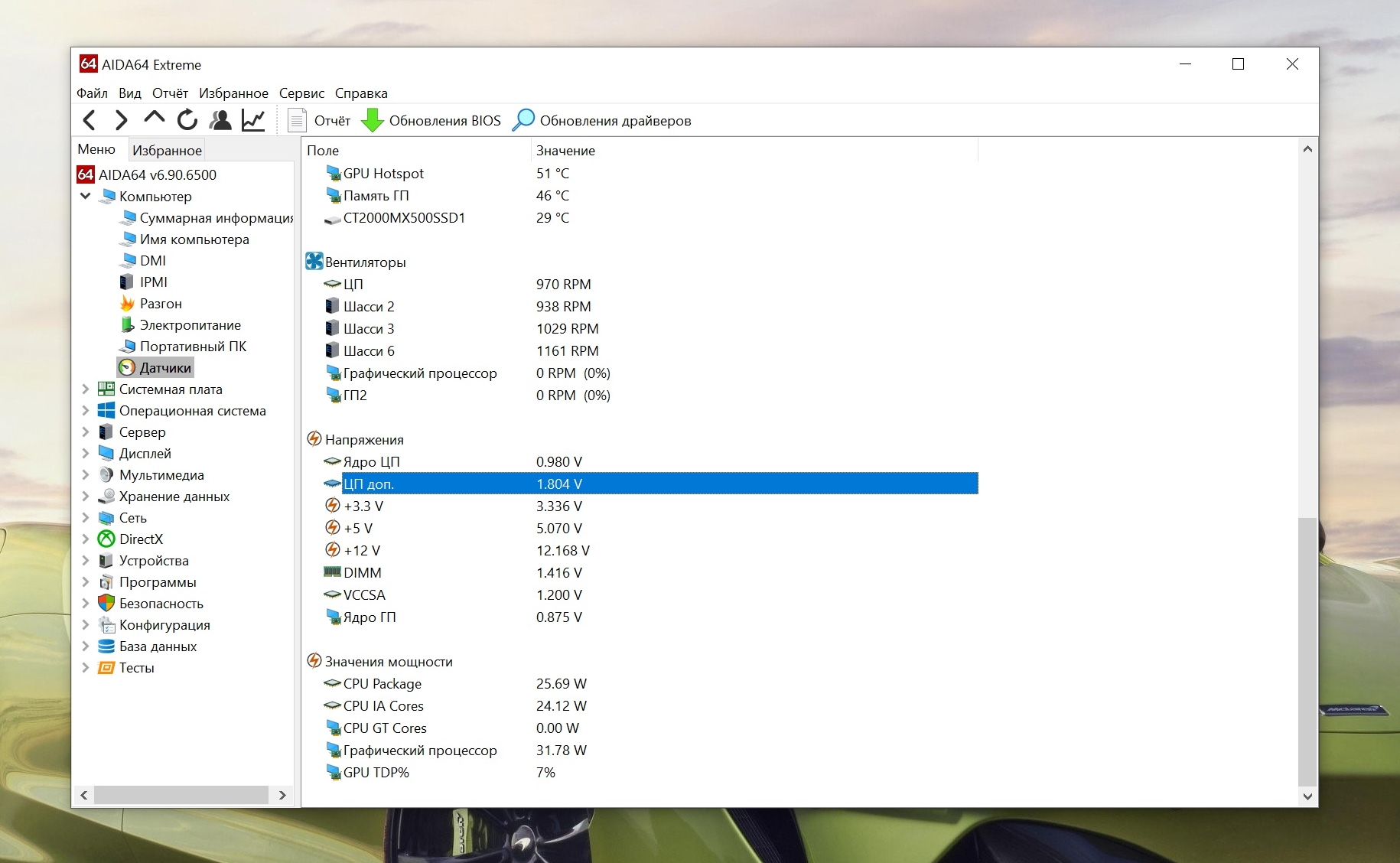Image resolution: width=1400 pixels, height=863 pixels.
Task: Click the Шасси 6 fan icon
Action: pos(332,350)
